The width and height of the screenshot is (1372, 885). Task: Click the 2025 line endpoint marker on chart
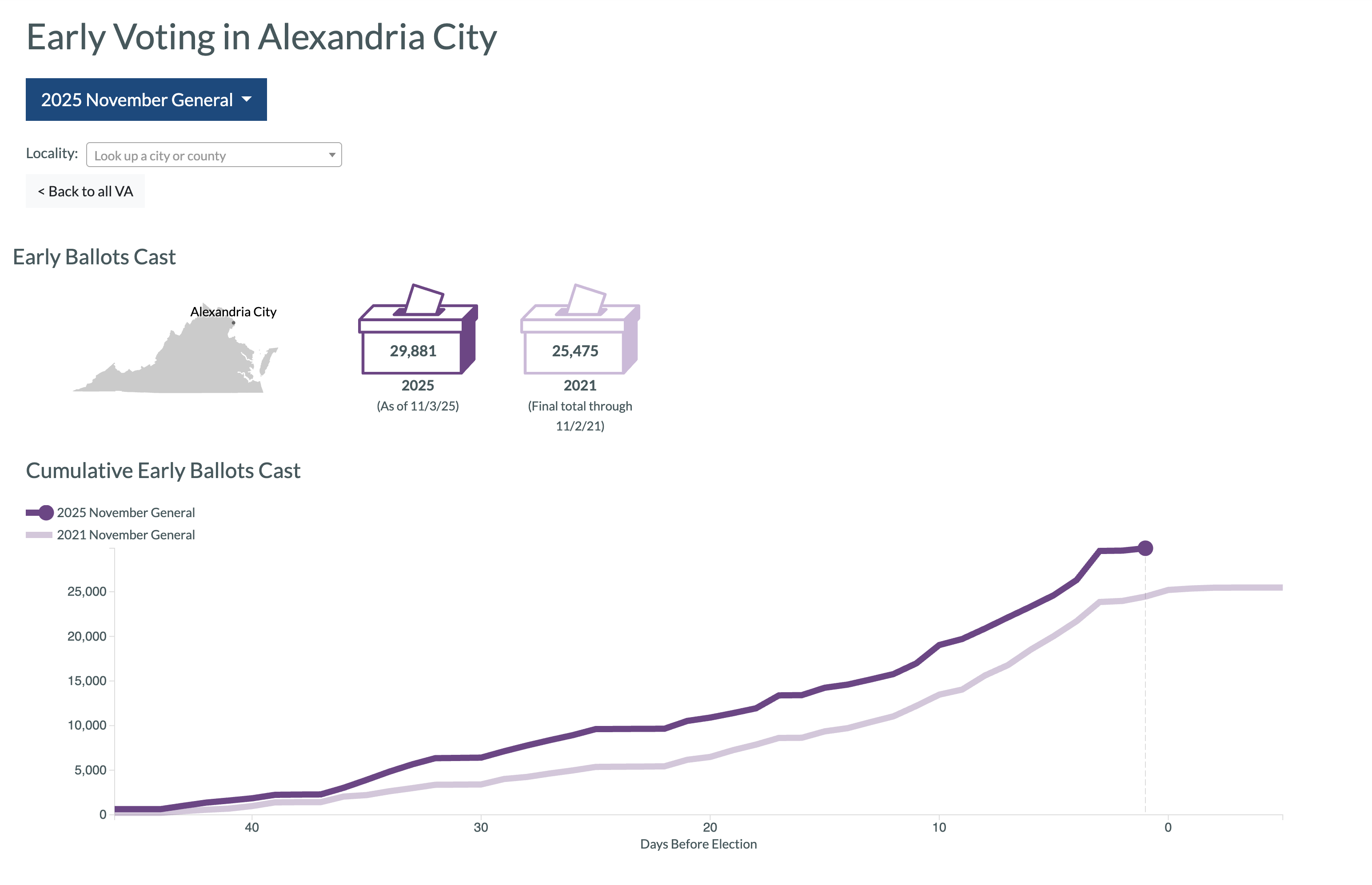[x=1145, y=548]
